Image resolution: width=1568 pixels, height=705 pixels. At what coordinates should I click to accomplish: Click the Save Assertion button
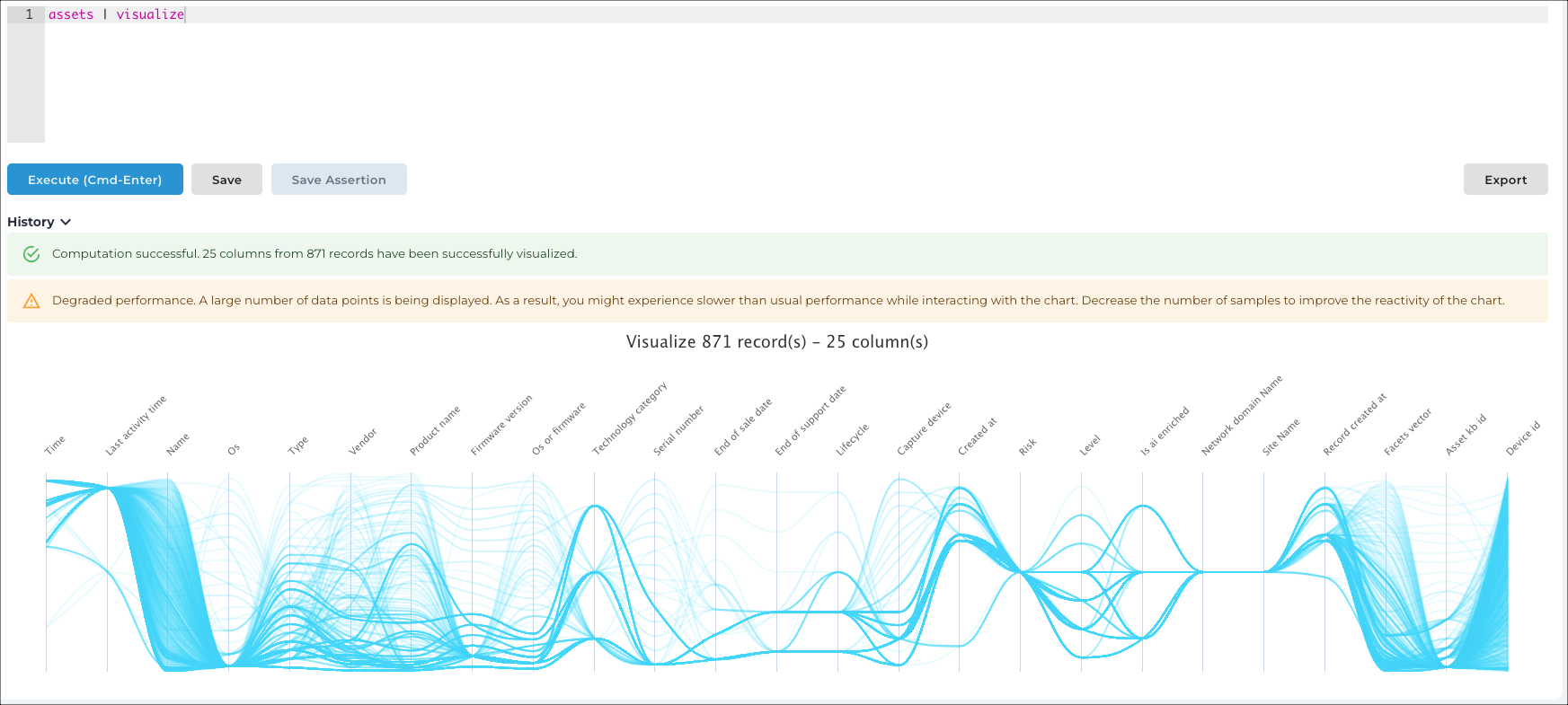point(339,180)
